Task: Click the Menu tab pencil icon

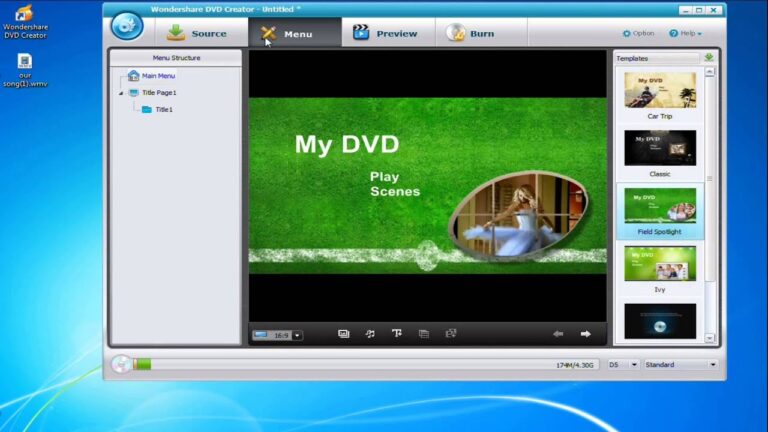Action: click(x=268, y=33)
